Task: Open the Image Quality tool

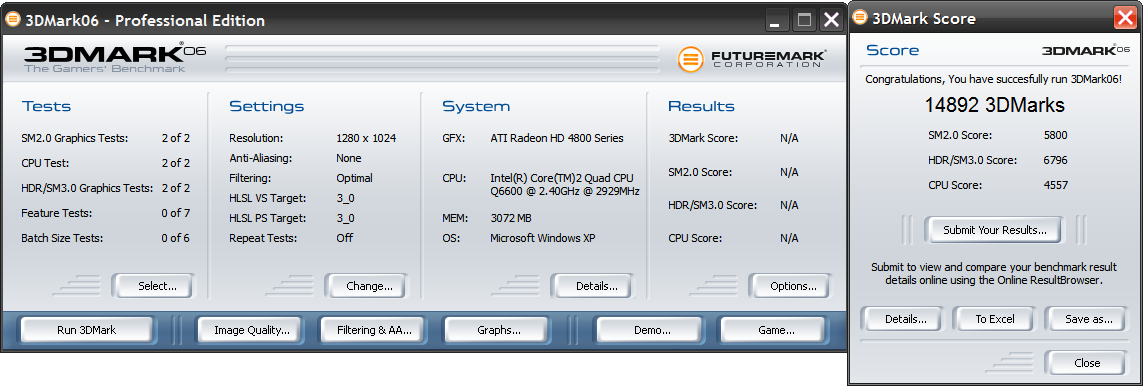Action: [x=251, y=330]
